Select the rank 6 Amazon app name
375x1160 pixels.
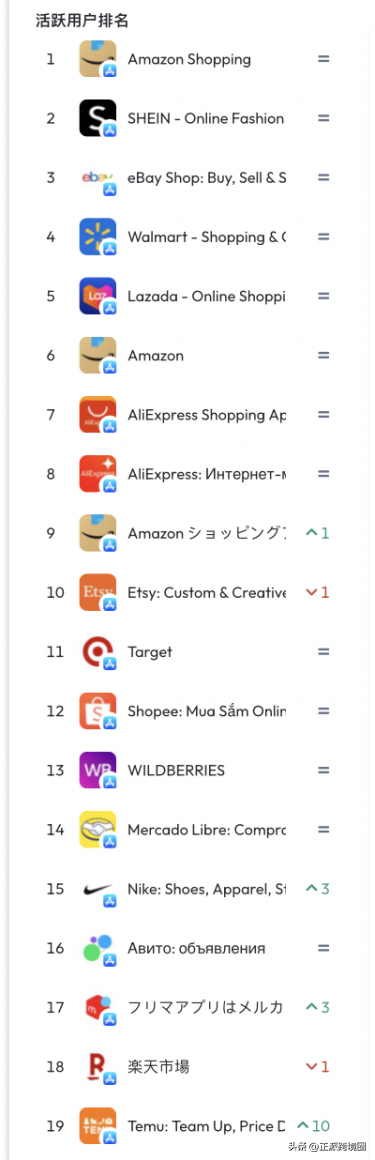click(155, 356)
